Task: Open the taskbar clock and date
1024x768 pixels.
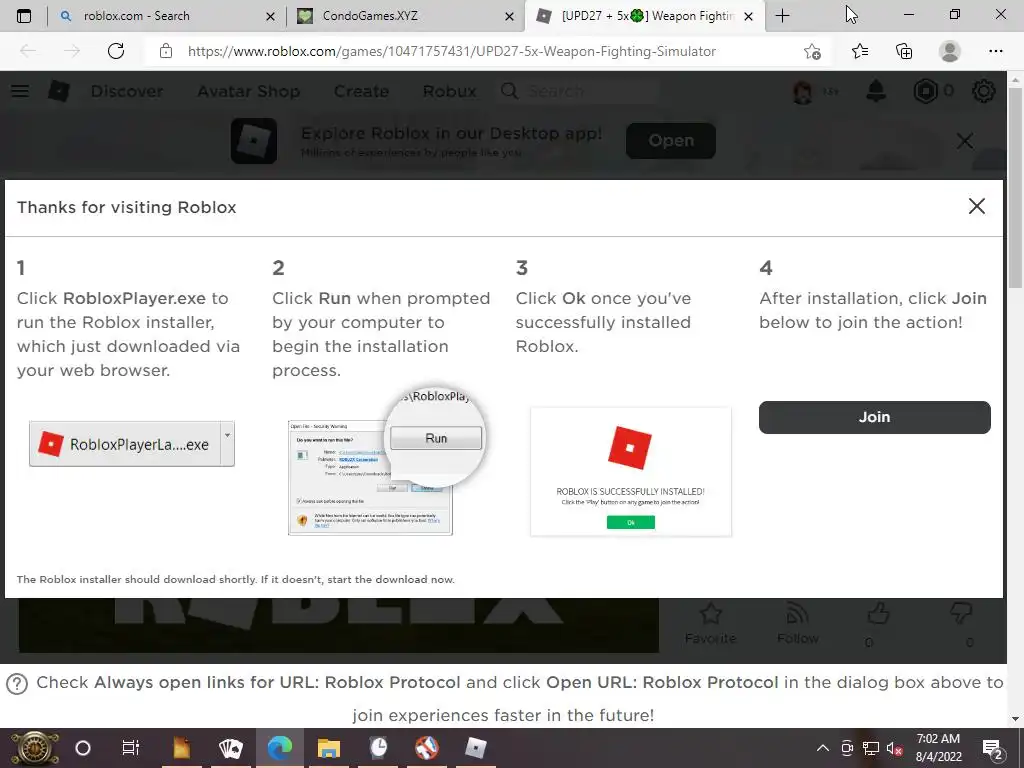Action: pos(938,748)
